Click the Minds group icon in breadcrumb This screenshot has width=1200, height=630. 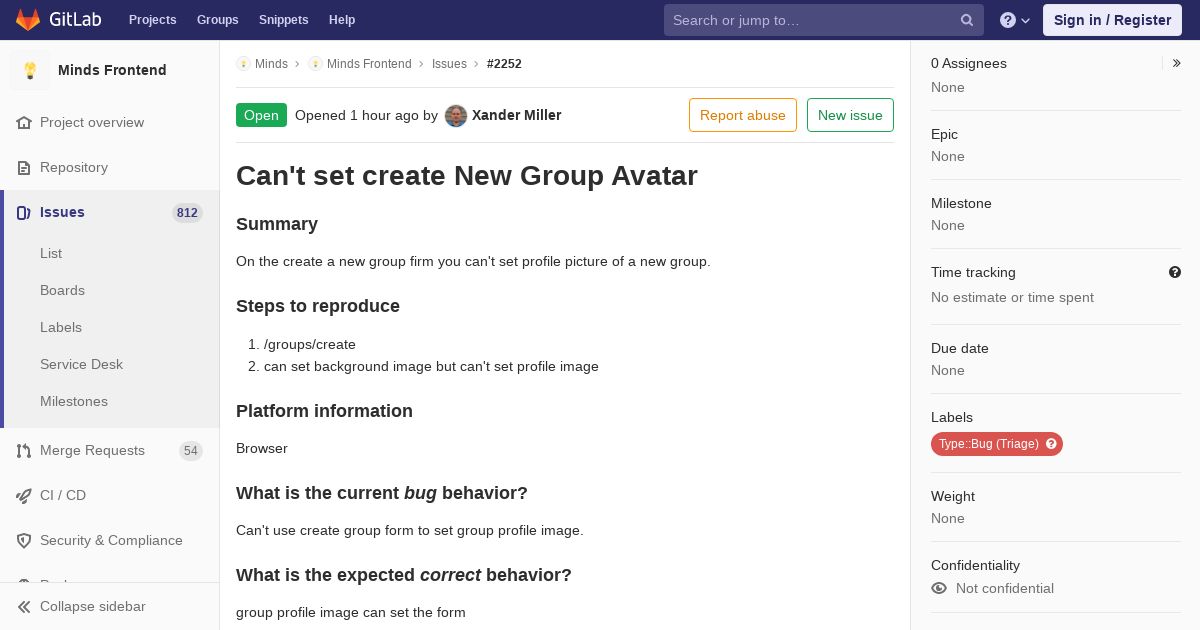click(243, 64)
